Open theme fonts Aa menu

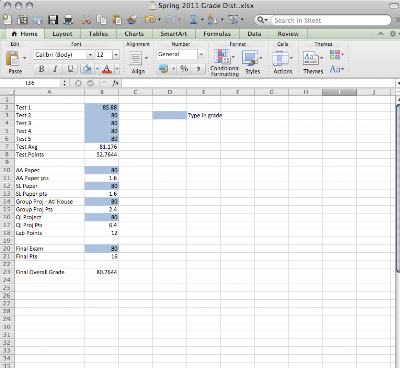pyautogui.click(x=336, y=69)
